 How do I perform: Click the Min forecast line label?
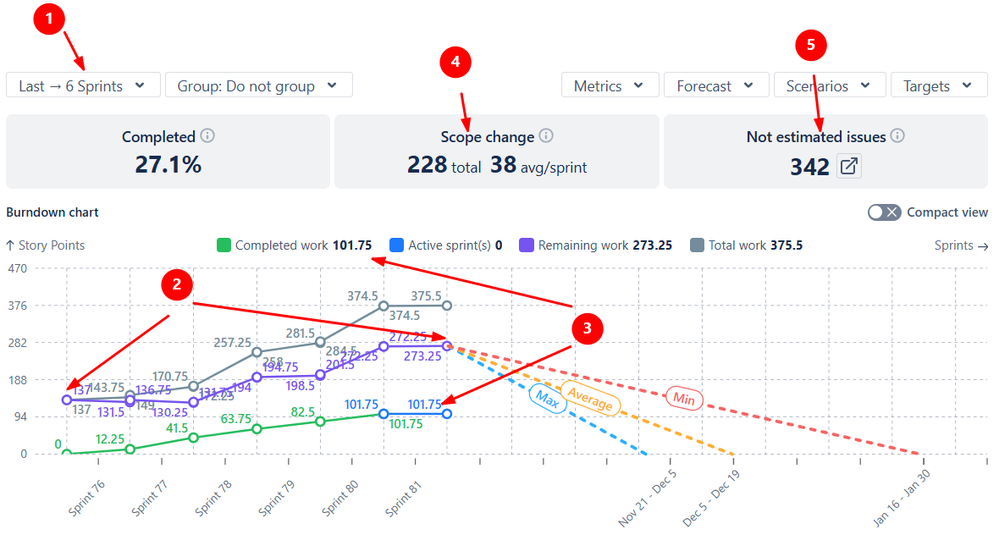point(684,399)
